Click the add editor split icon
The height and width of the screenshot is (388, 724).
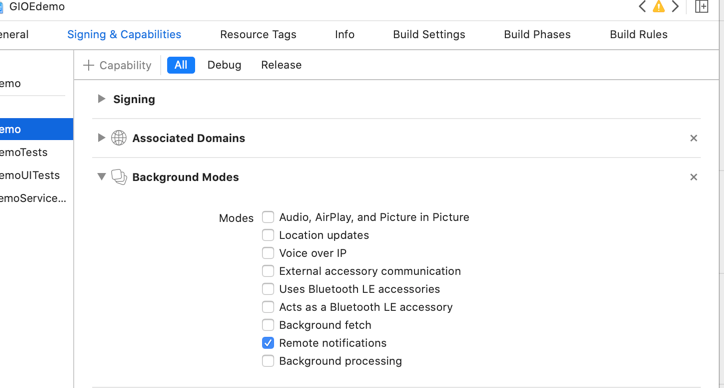pyautogui.click(x=701, y=6)
